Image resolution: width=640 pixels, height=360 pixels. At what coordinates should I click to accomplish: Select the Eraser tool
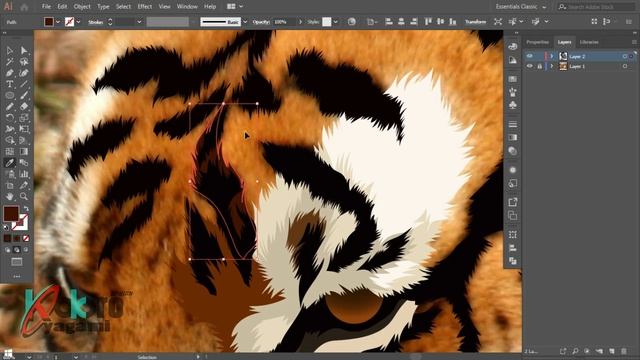tap(24, 107)
